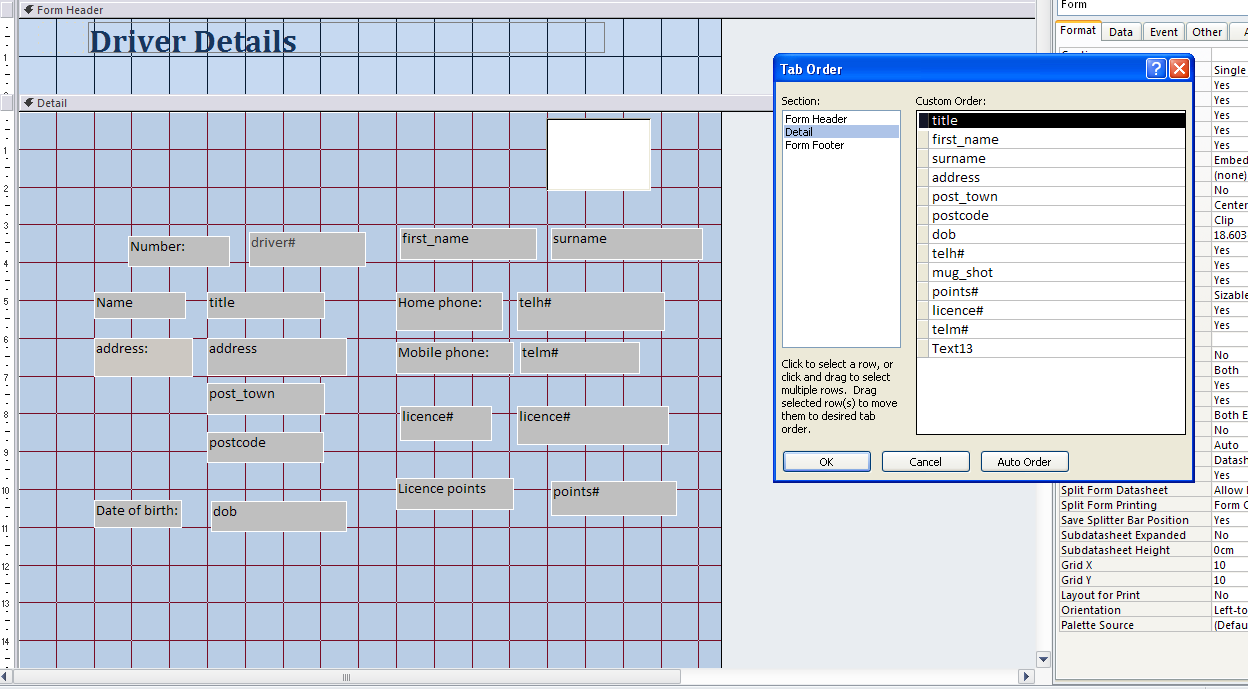Select Detail in Section list
Viewport: 1248px width, 689px height.
[x=840, y=132]
